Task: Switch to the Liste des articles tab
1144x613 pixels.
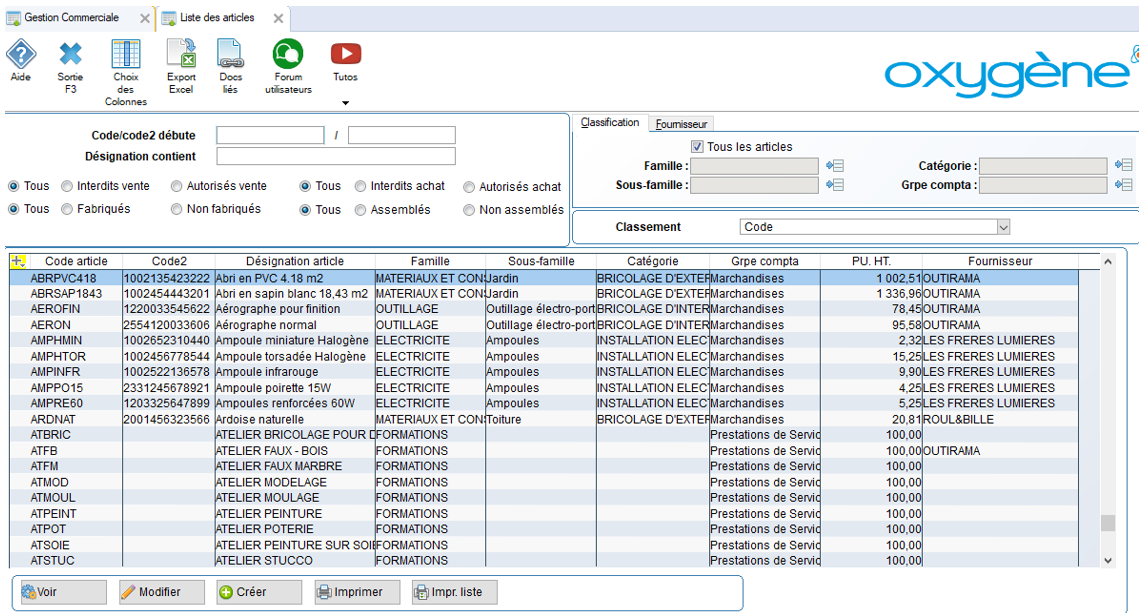Action: [x=217, y=18]
